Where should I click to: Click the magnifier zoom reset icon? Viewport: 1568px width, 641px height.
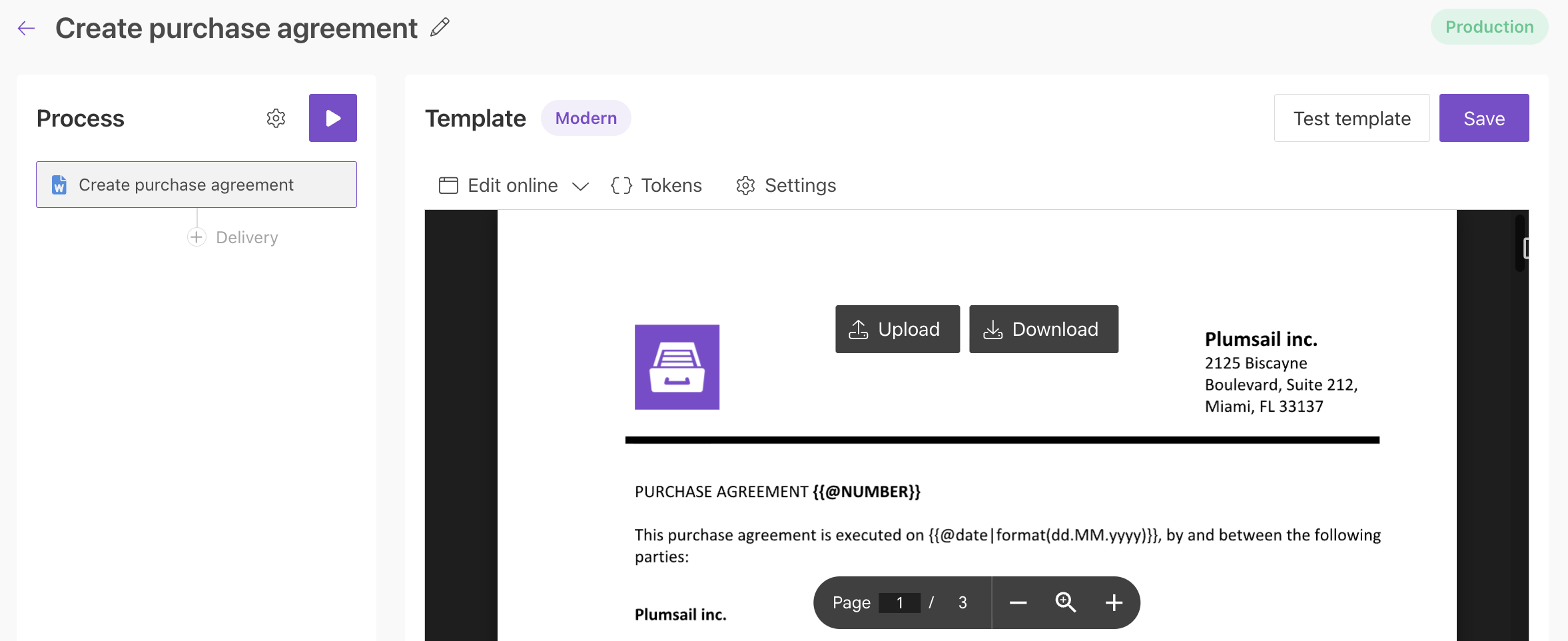pyautogui.click(x=1065, y=603)
